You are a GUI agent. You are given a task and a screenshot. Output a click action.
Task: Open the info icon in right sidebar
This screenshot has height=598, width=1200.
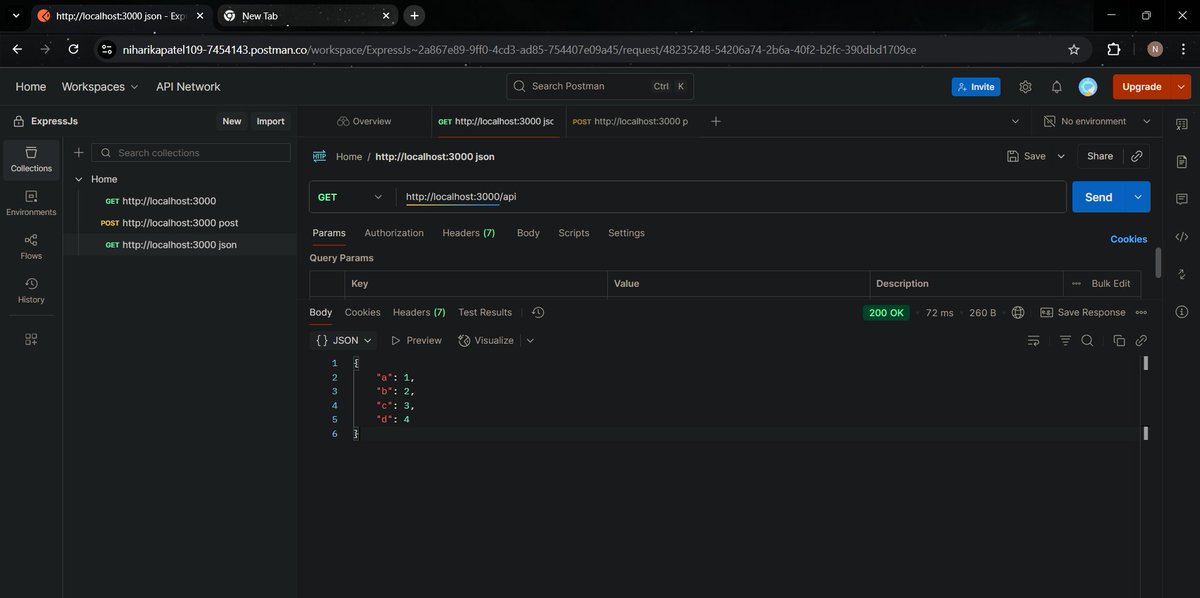pyautogui.click(x=1181, y=312)
